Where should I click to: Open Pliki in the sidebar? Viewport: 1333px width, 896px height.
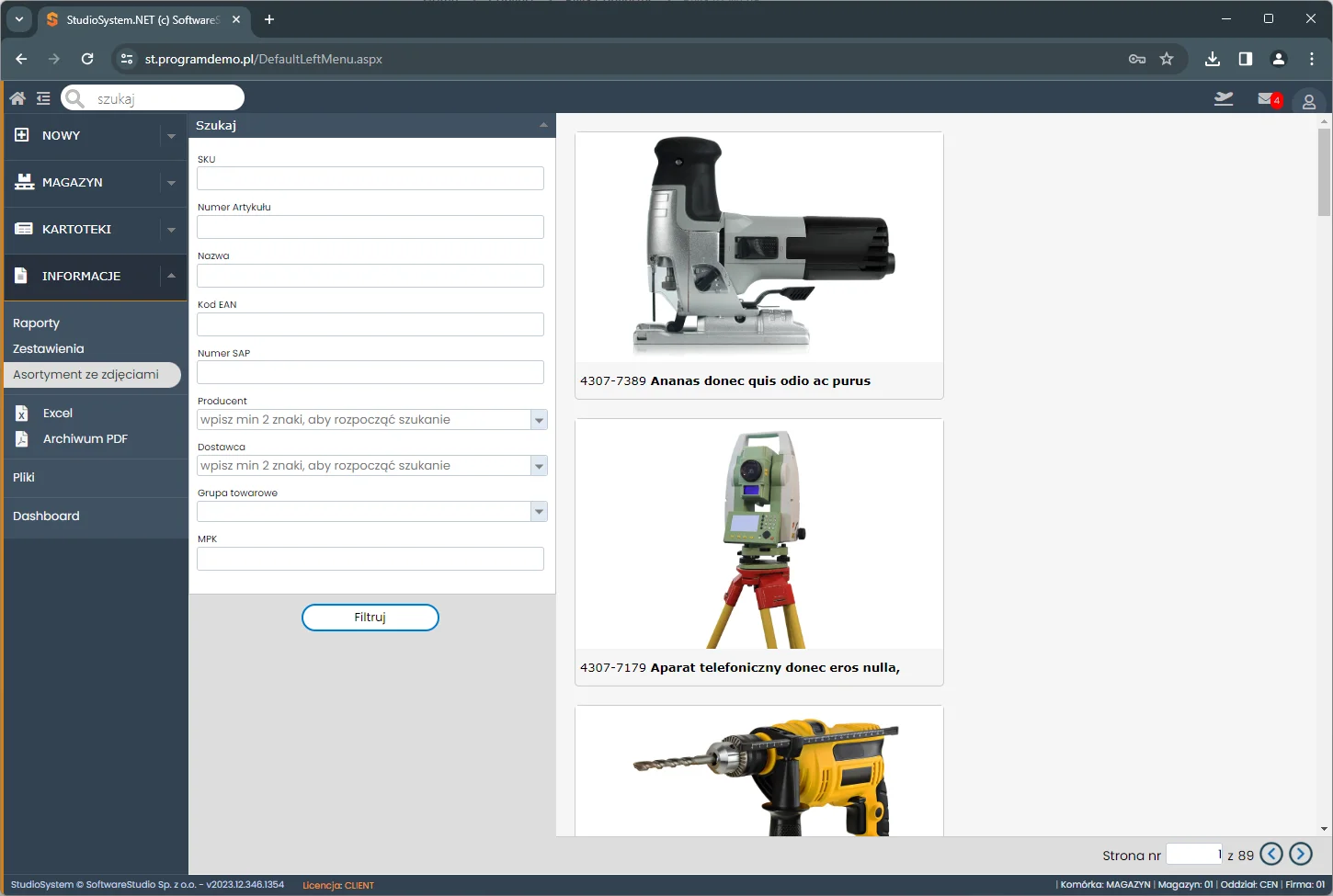pyautogui.click(x=24, y=478)
